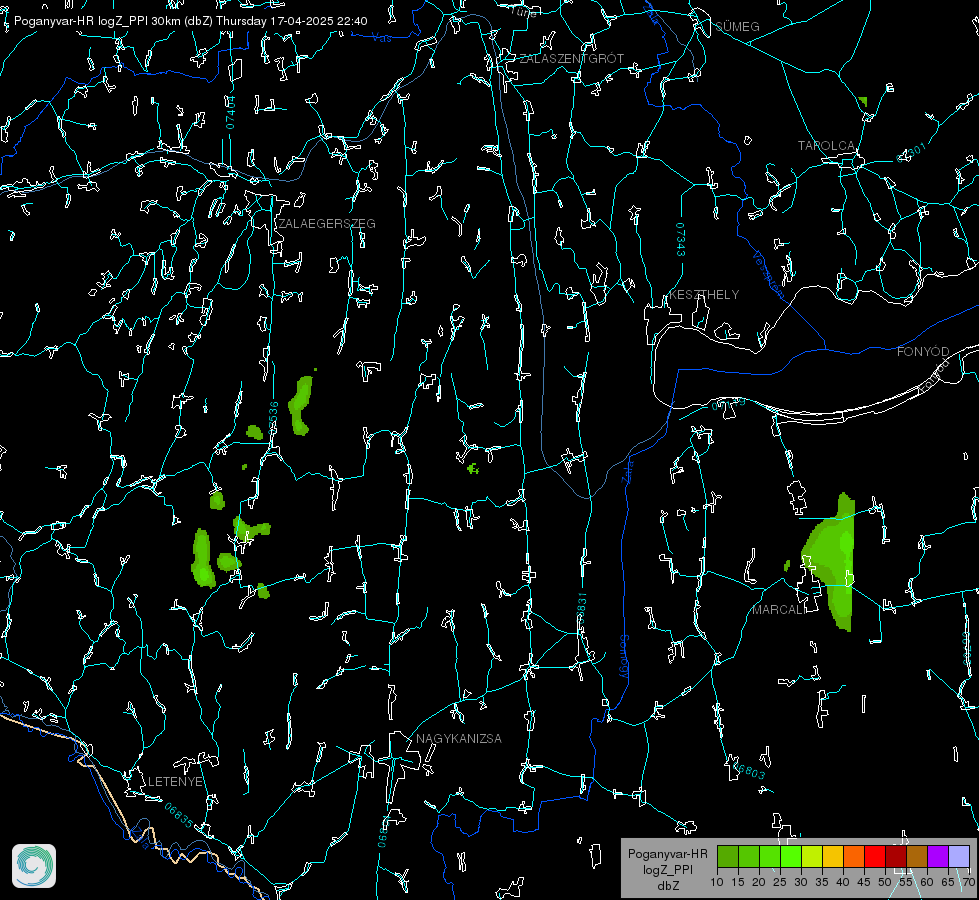This screenshot has width=979, height=900.
Task: Click the Zala river label
Action: click(x=628, y=470)
